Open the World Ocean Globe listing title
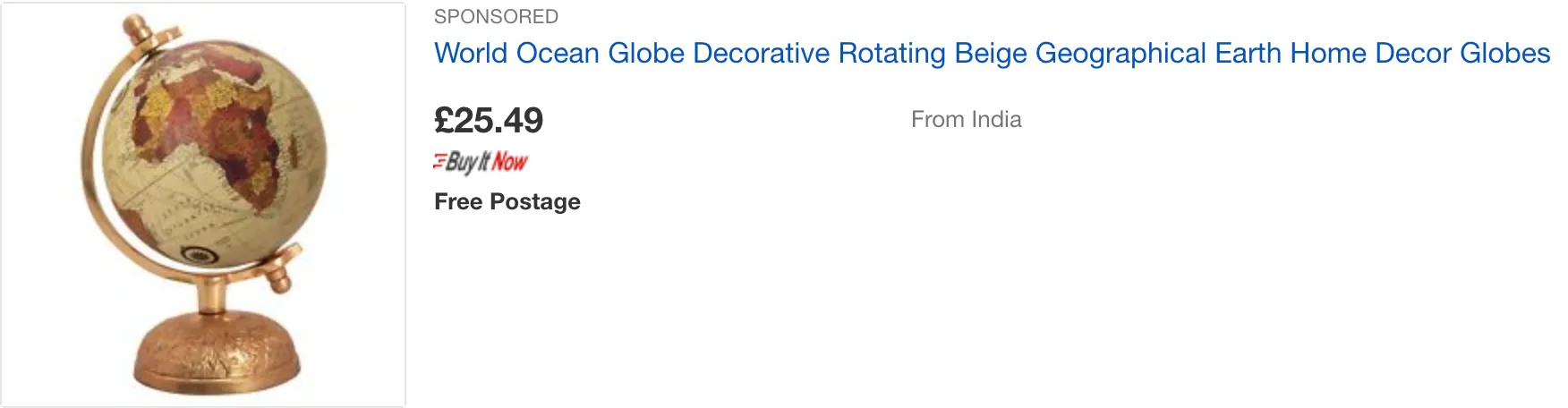The width and height of the screenshot is (1568, 408). (992, 54)
